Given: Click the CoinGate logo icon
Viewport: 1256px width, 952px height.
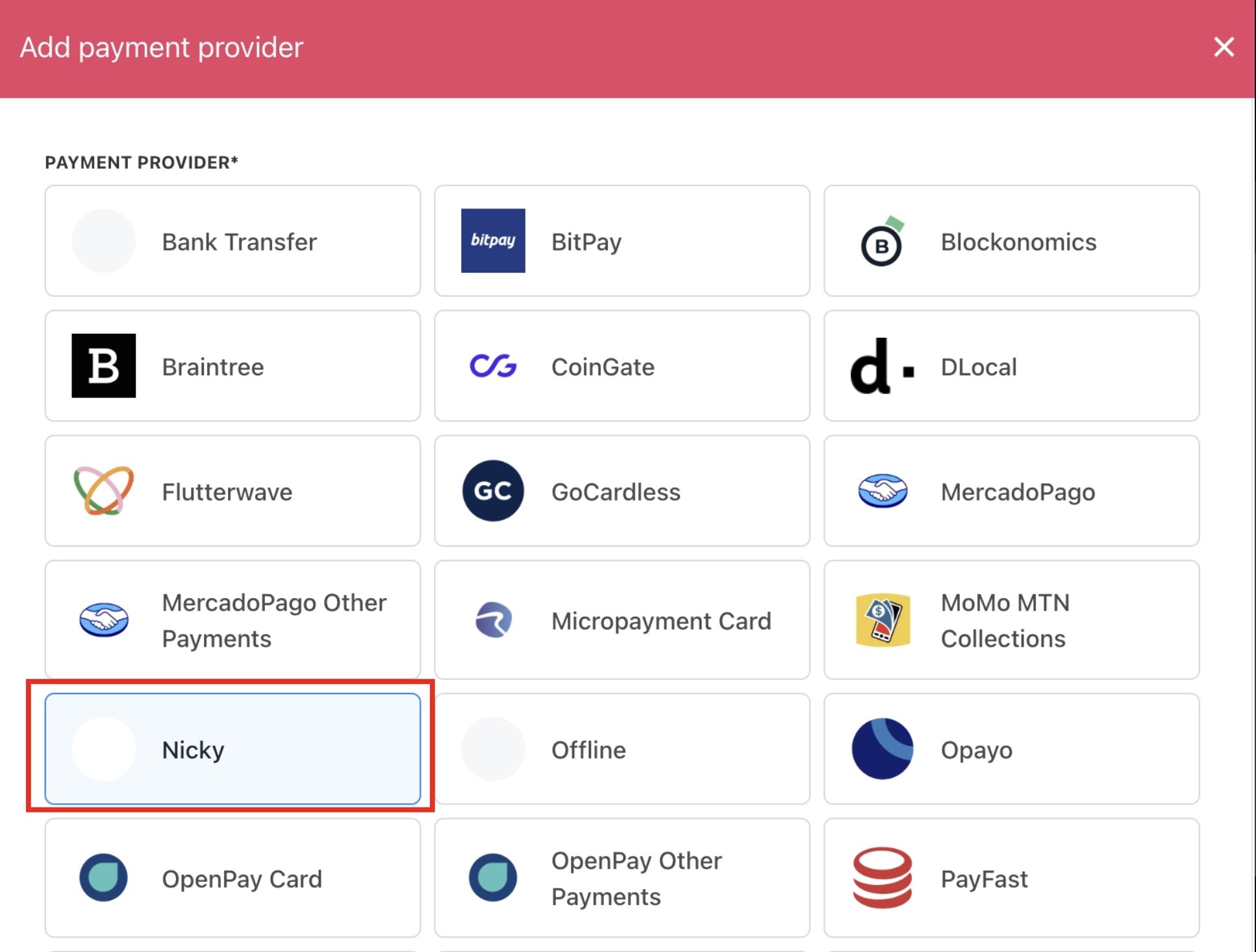Looking at the screenshot, I should coord(493,366).
